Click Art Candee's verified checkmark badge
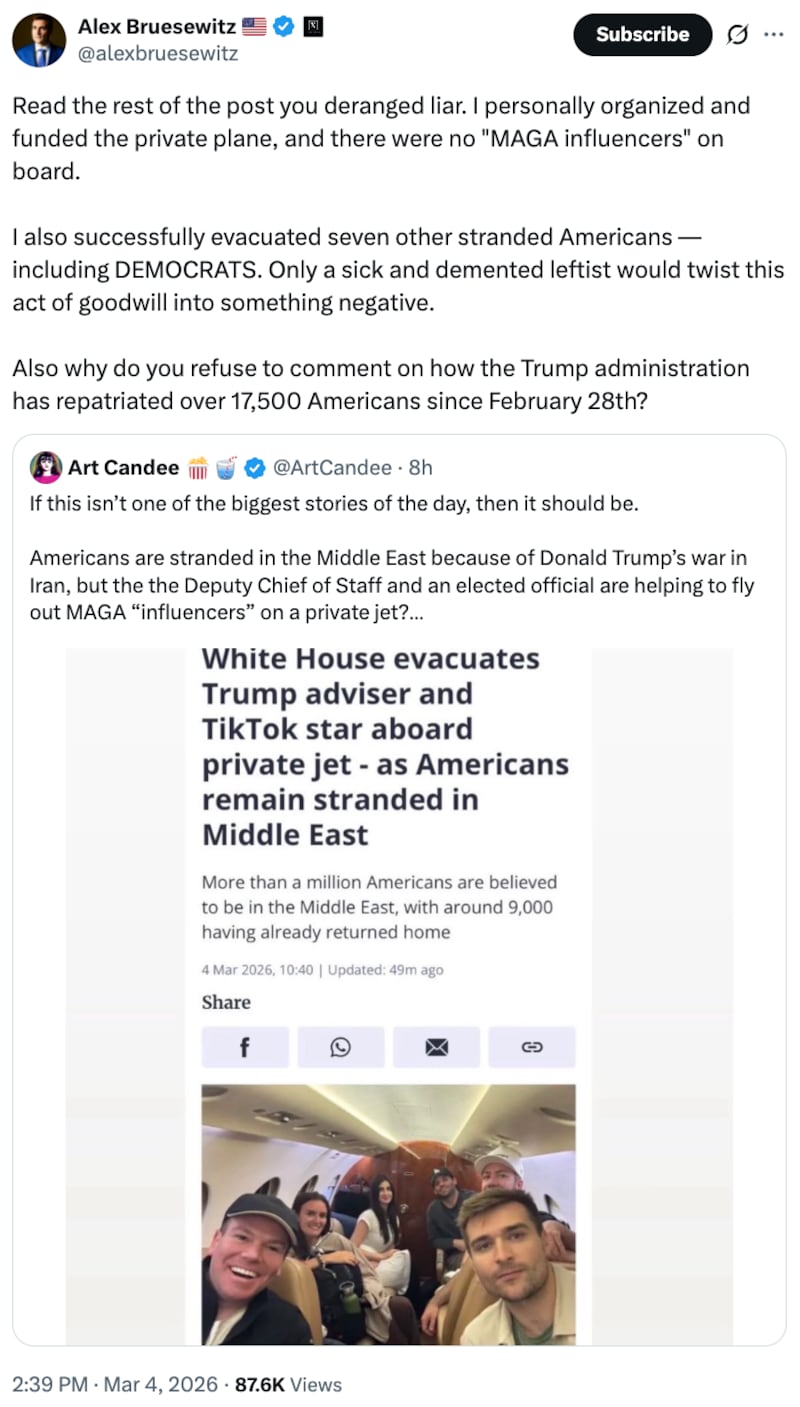This screenshot has width=800, height=1407. click(x=255, y=467)
